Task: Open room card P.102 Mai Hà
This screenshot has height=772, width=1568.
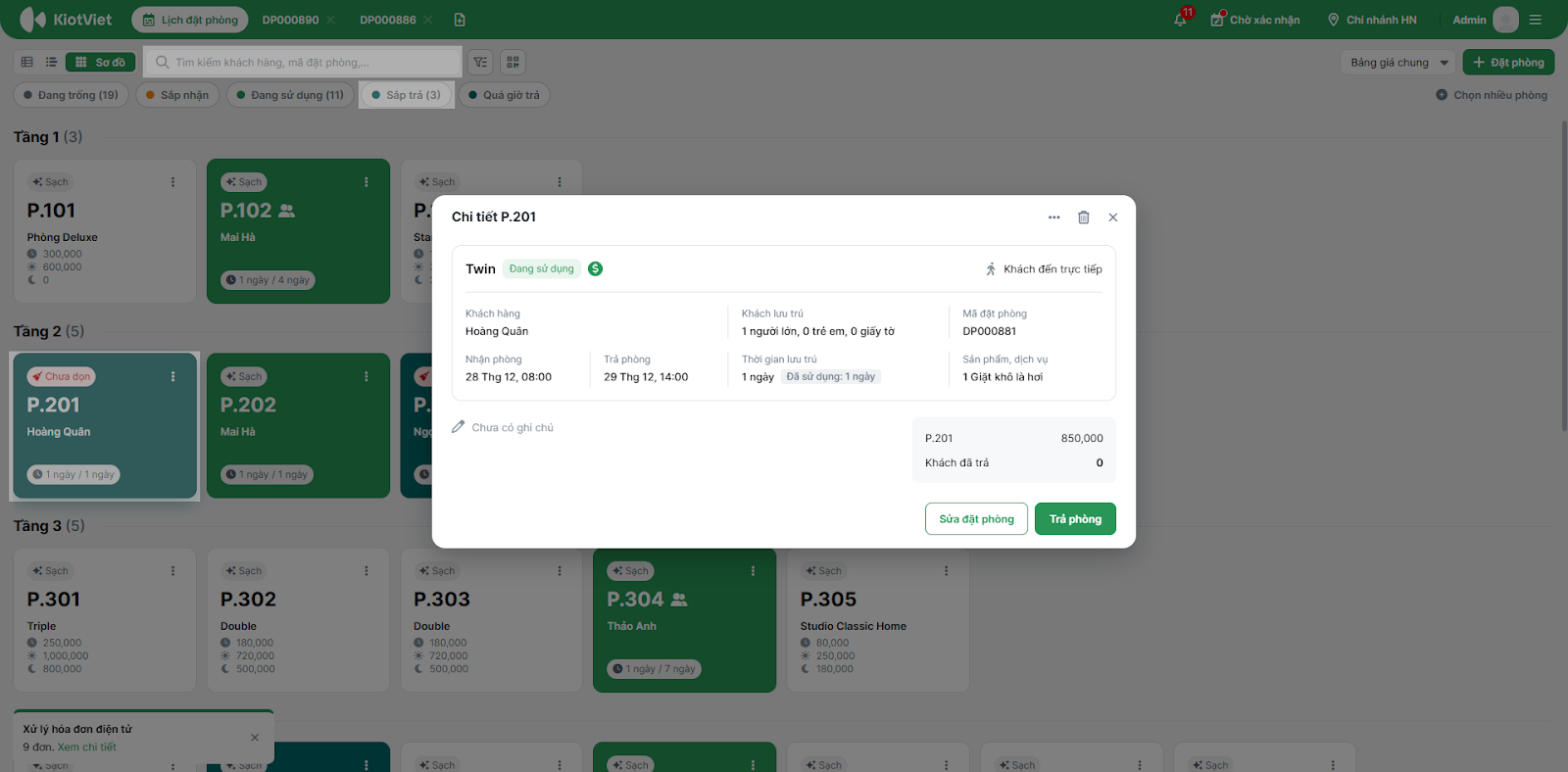Action: pos(299,231)
